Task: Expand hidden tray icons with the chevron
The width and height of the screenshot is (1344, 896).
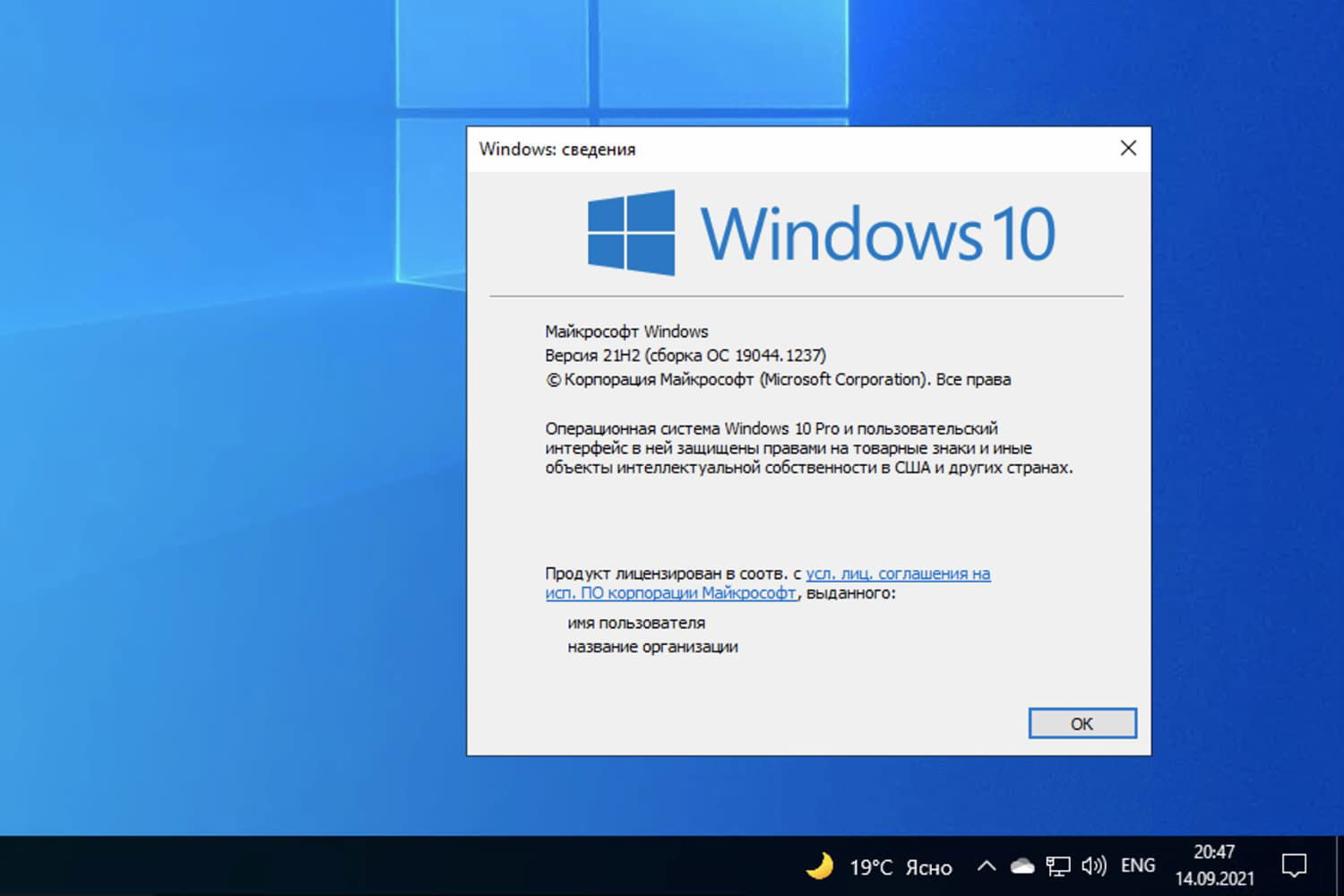Action: [986, 866]
